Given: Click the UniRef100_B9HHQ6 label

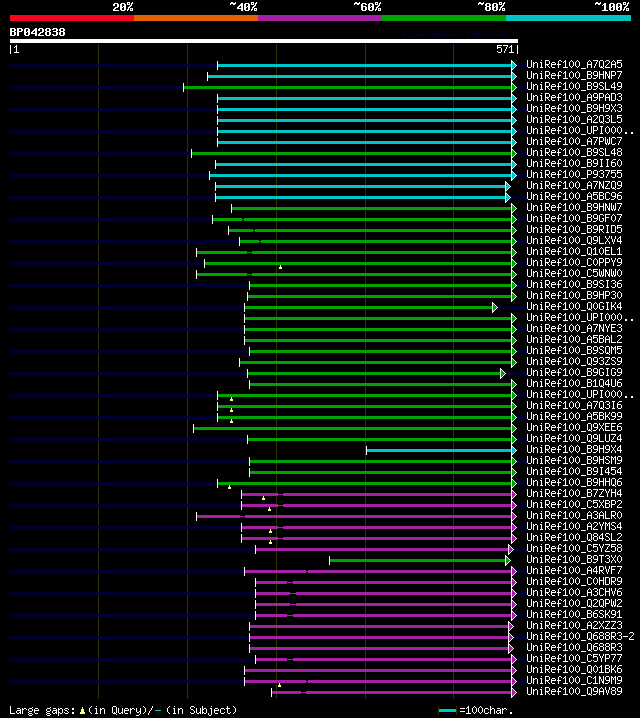Looking at the screenshot, I should (x=574, y=482).
